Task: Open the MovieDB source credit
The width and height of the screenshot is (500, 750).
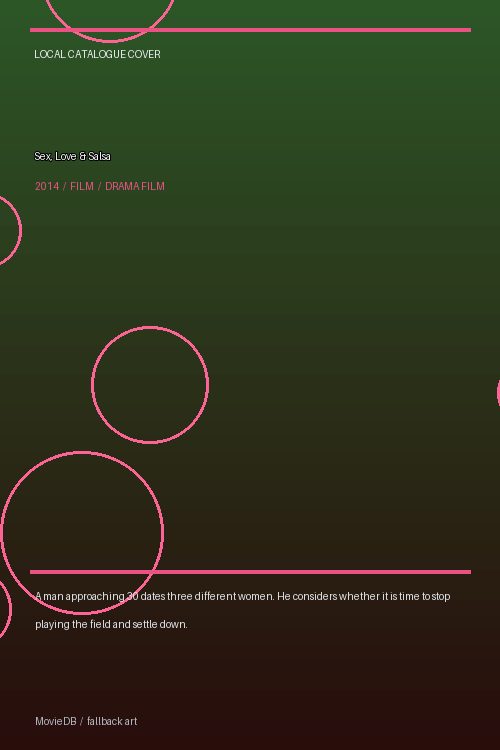Action: (56, 721)
